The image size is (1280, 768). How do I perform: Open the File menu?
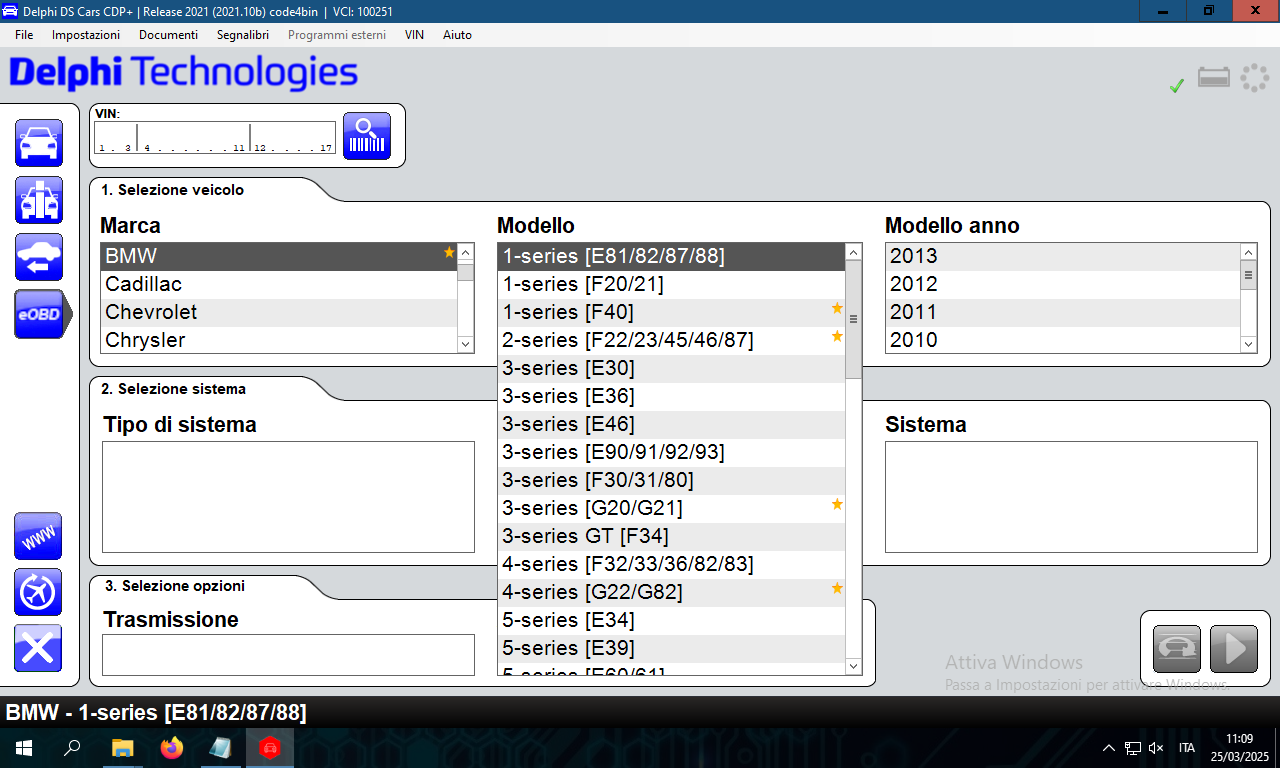[24, 34]
